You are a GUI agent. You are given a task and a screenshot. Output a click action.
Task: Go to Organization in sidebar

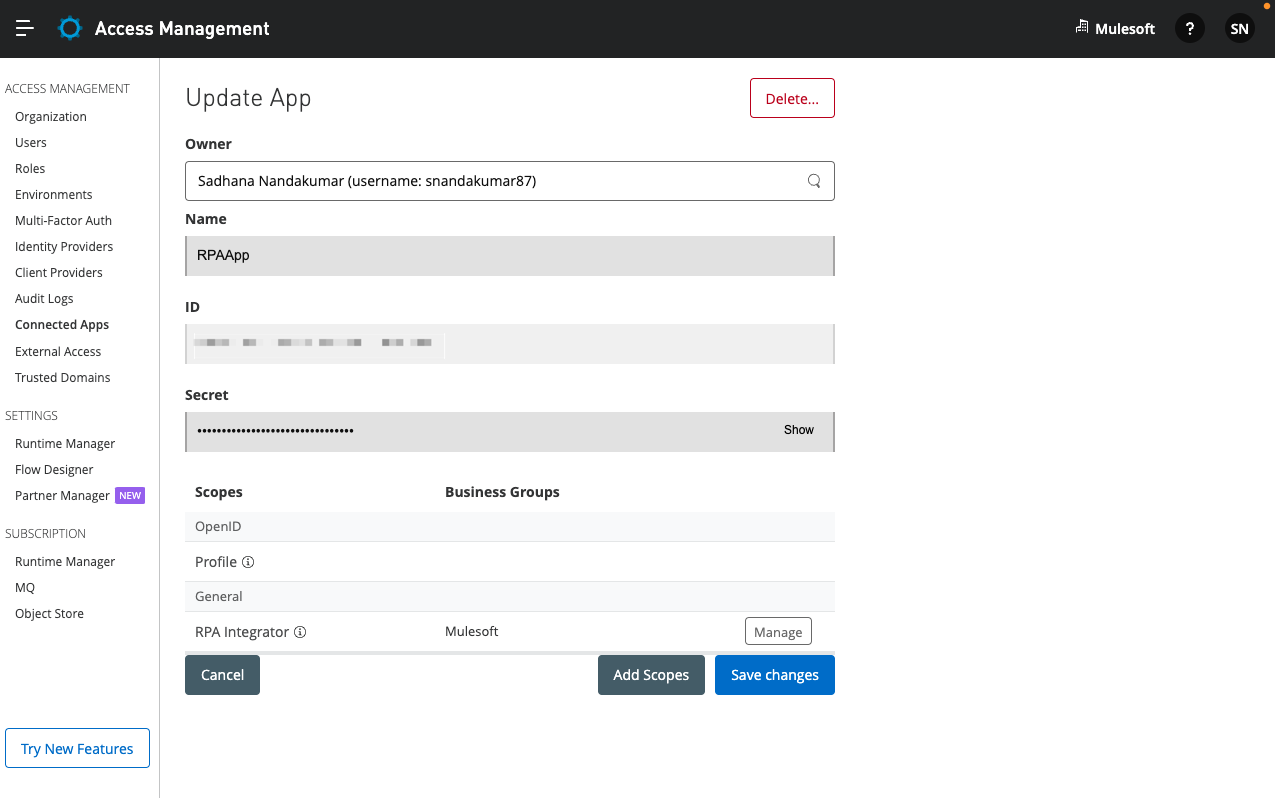click(51, 117)
